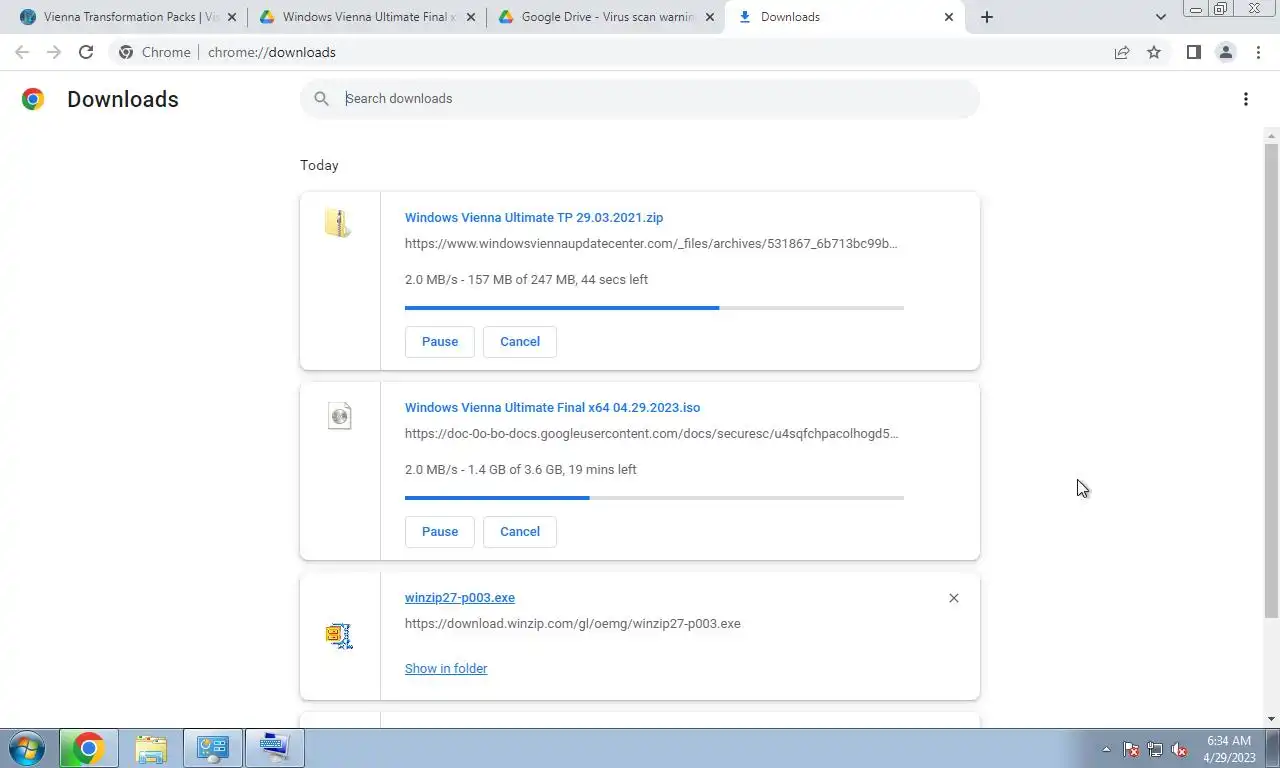Open Windows Explorer from the taskbar
This screenshot has height=768, width=1280.
point(151,748)
